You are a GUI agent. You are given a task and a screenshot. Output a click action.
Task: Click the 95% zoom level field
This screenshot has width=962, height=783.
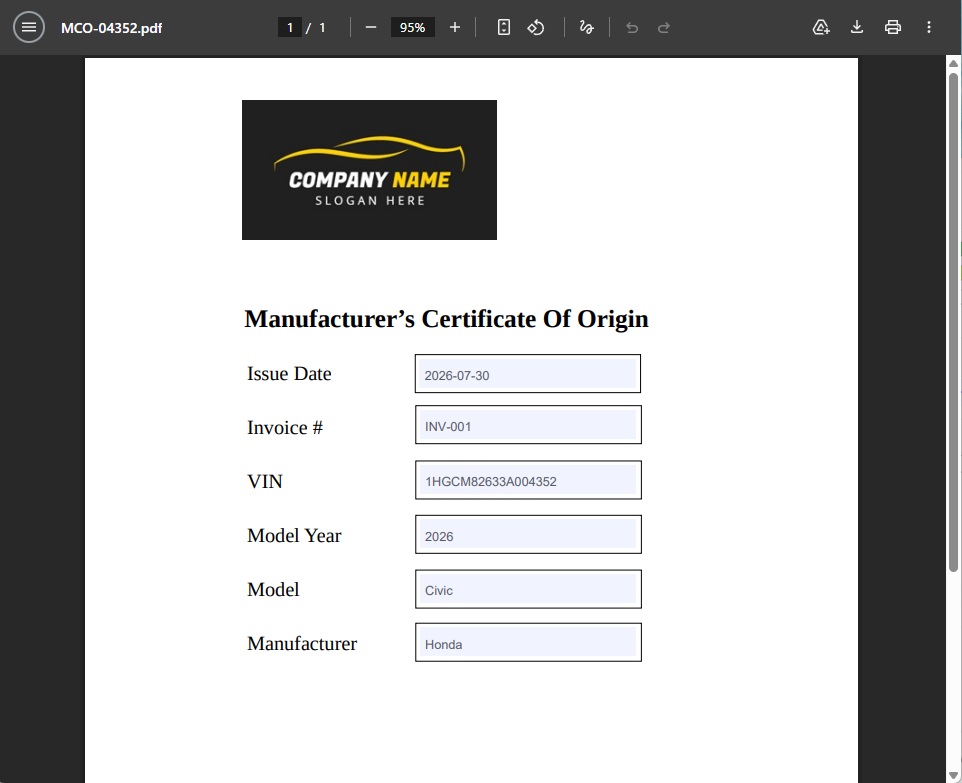click(412, 28)
